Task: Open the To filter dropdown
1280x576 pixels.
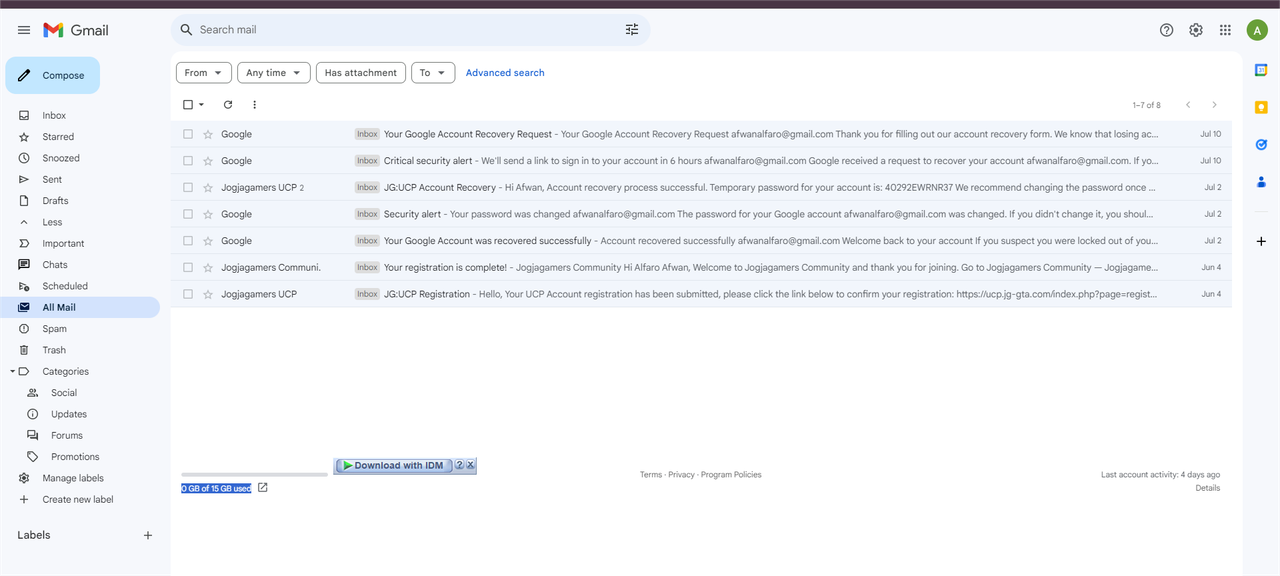Action: (433, 73)
